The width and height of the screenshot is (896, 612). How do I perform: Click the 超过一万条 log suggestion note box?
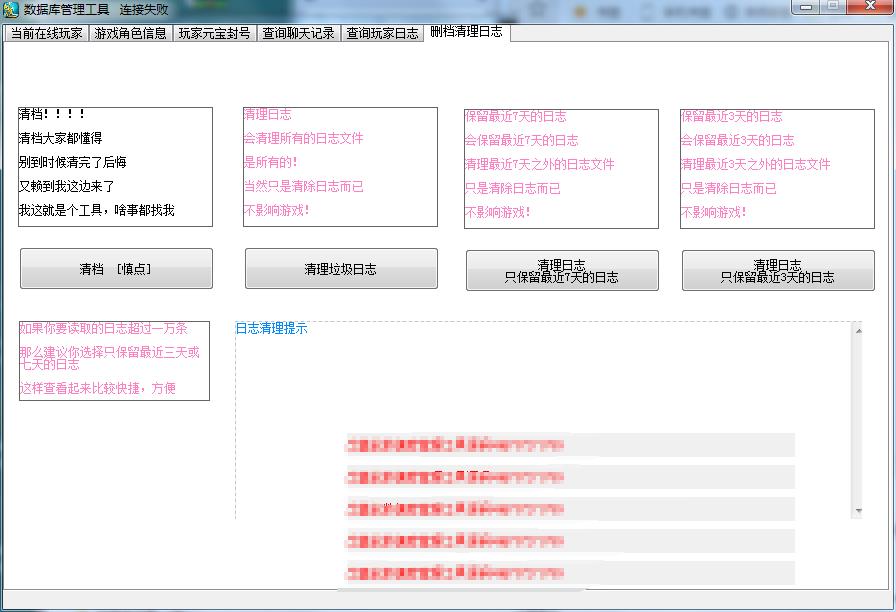pos(114,361)
